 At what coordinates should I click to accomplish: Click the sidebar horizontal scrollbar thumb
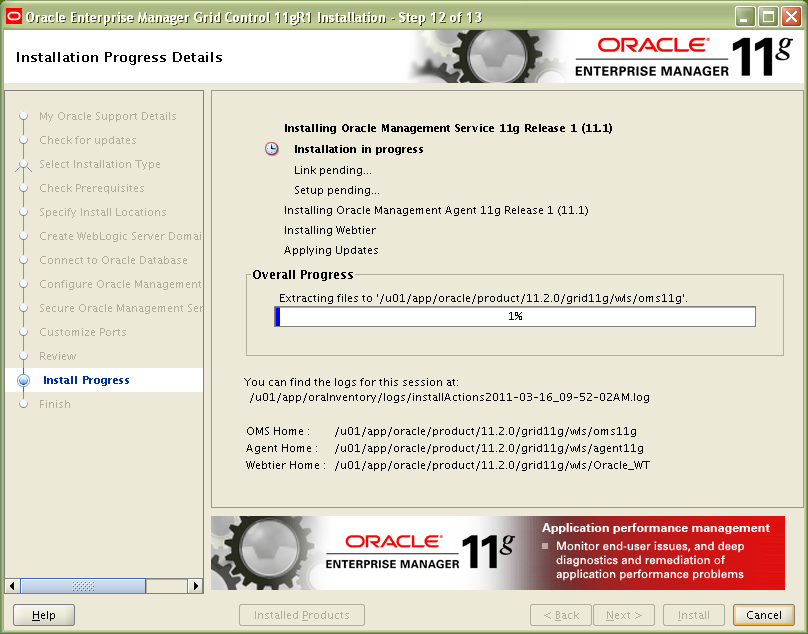[x=83, y=586]
